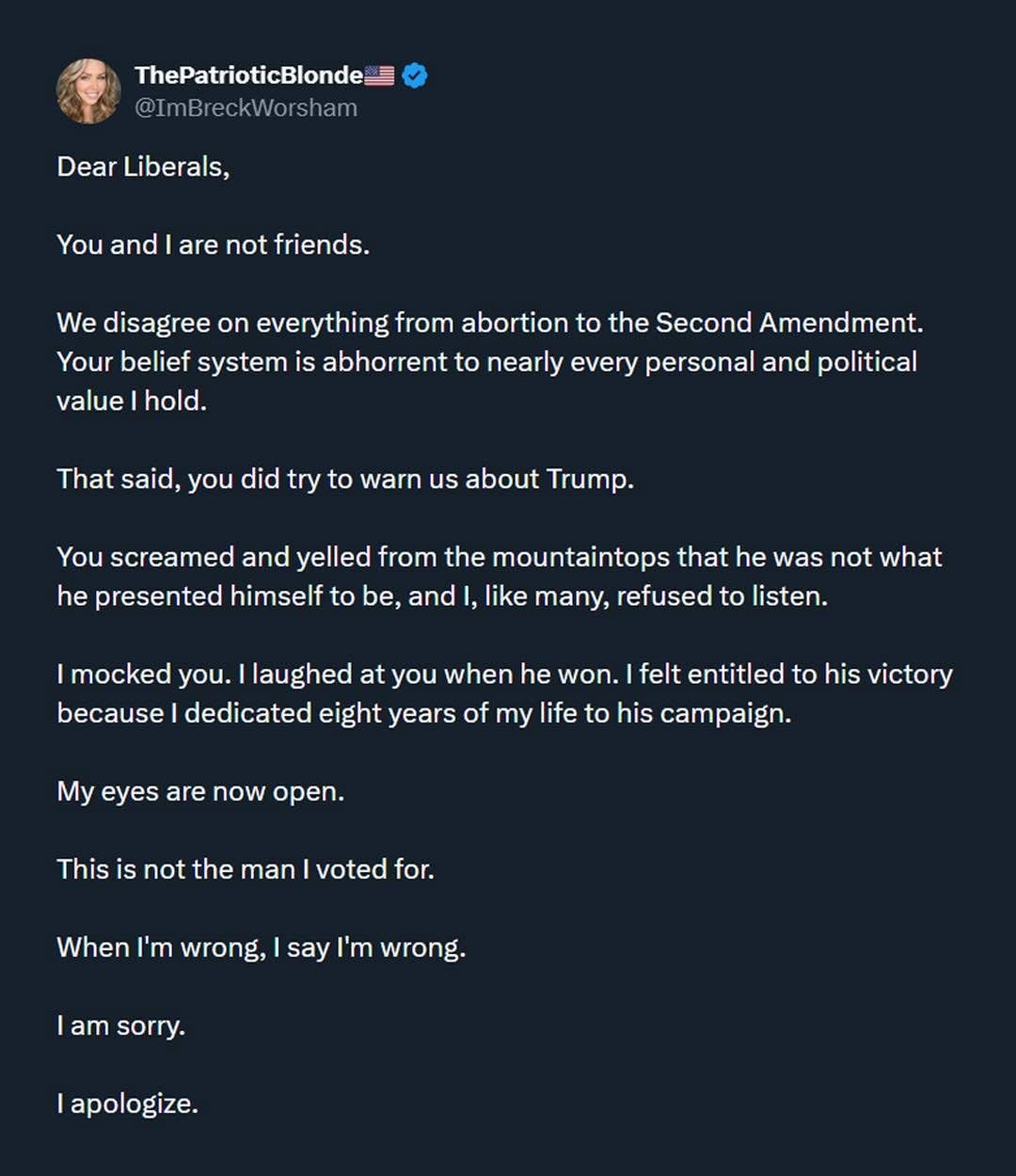This screenshot has width=1016, height=1176.
Task: Click the "That said, you did try" sentence
Action: point(345,479)
